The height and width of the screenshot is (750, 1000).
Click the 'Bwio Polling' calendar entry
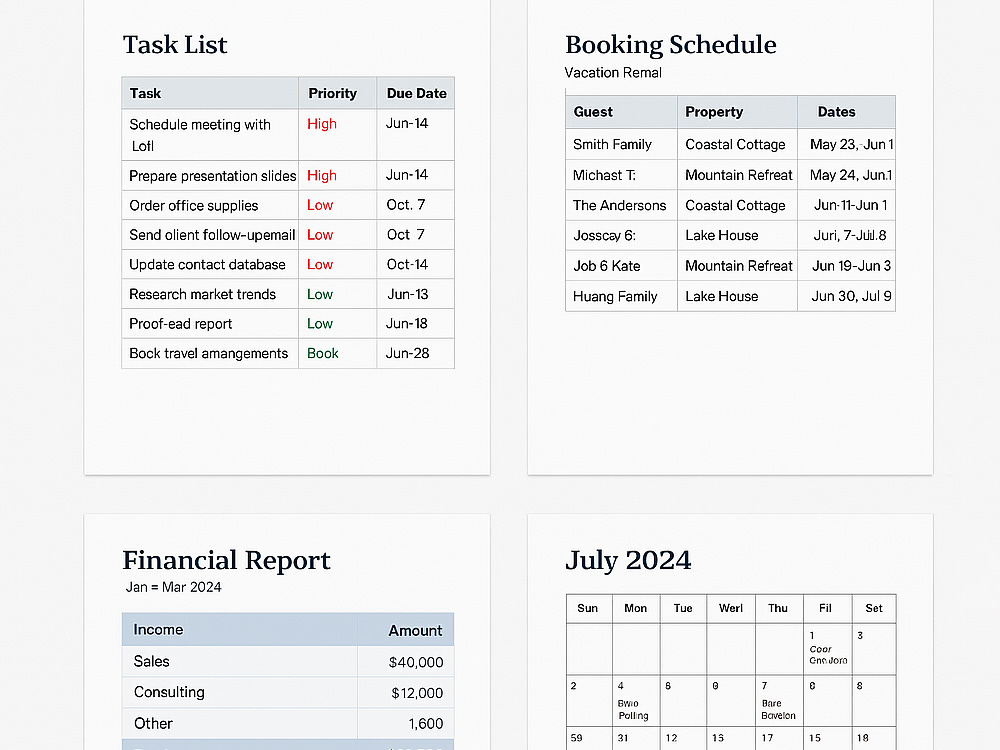pyautogui.click(x=633, y=710)
